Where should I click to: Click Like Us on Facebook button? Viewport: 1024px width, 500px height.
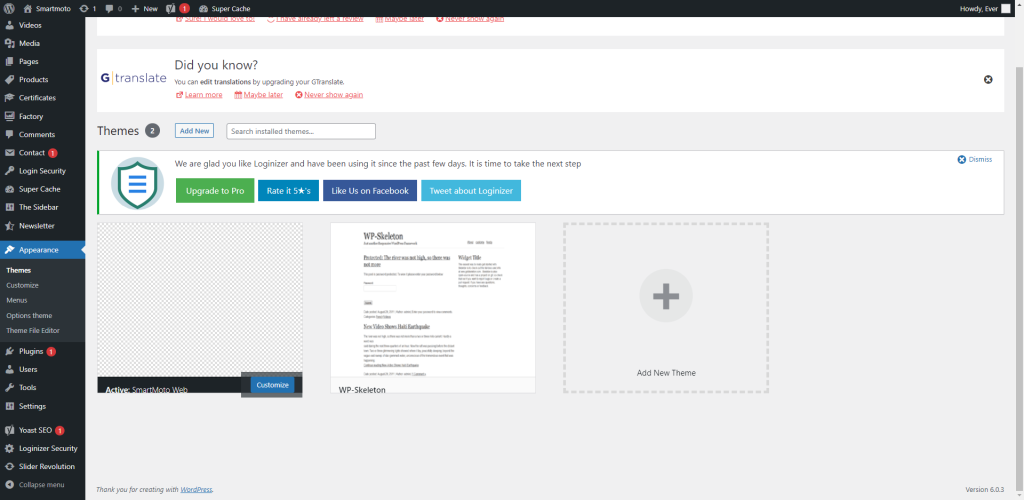[370, 191]
